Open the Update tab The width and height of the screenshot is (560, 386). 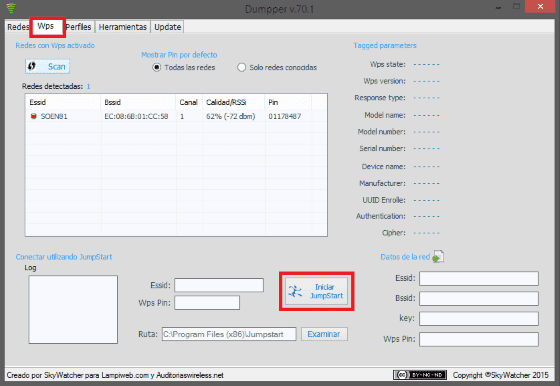[168, 27]
